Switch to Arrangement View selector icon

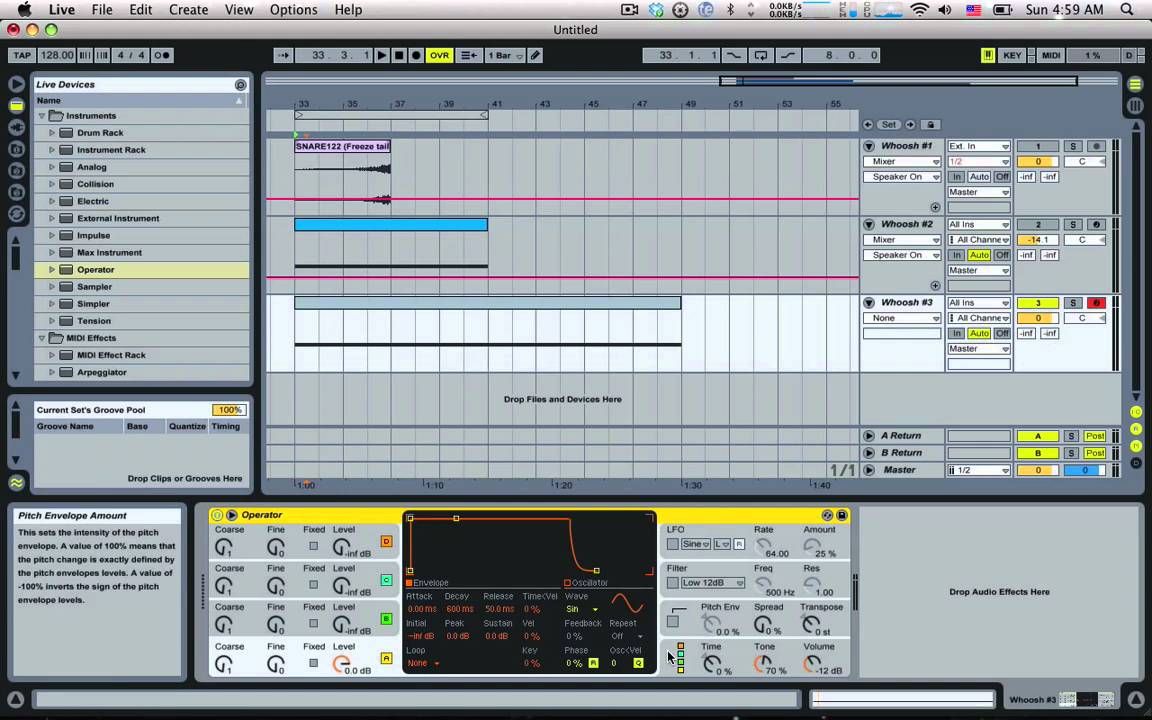click(1135, 84)
